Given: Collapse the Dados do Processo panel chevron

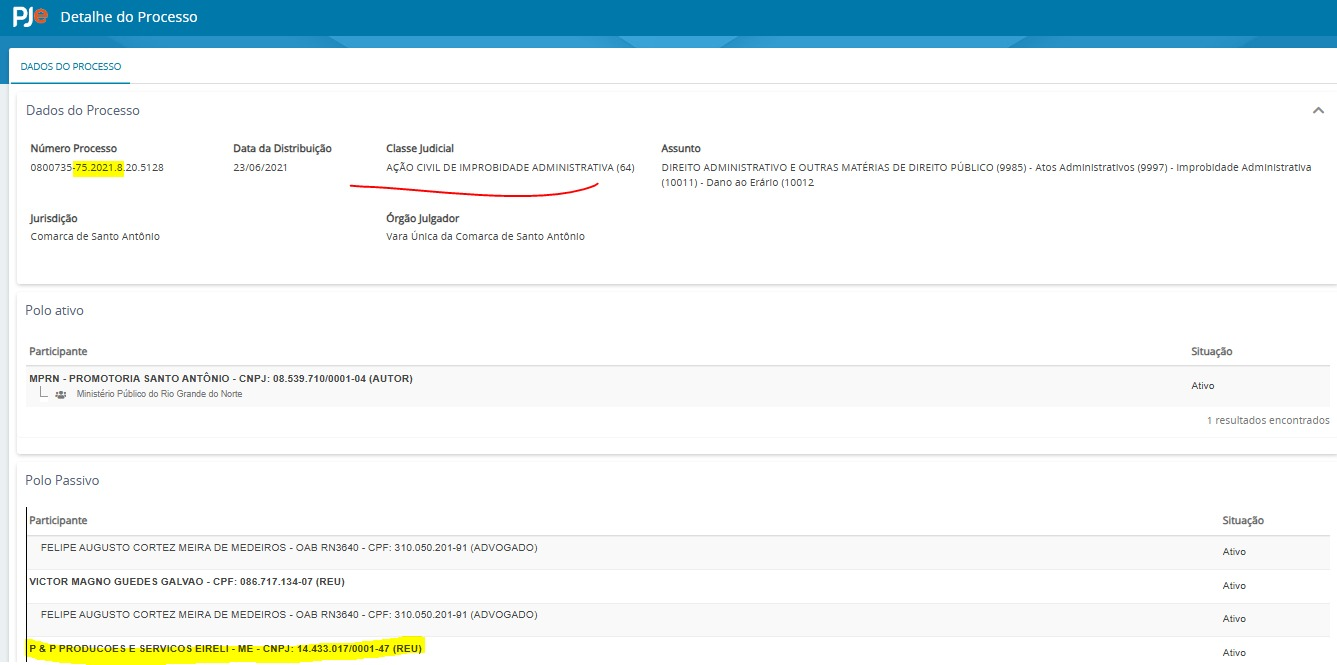Looking at the screenshot, I should 1318,110.
